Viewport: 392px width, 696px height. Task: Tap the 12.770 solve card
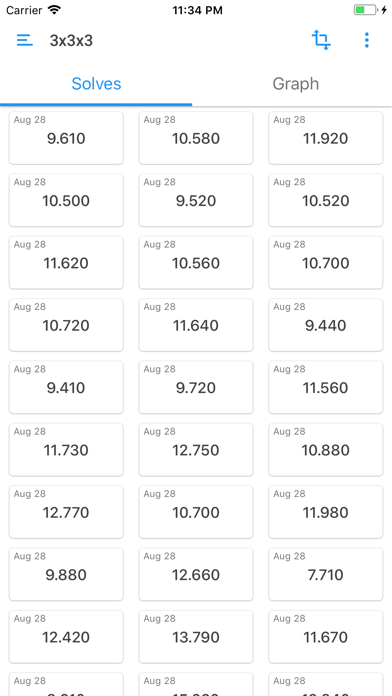pyautogui.click(x=66, y=512)
